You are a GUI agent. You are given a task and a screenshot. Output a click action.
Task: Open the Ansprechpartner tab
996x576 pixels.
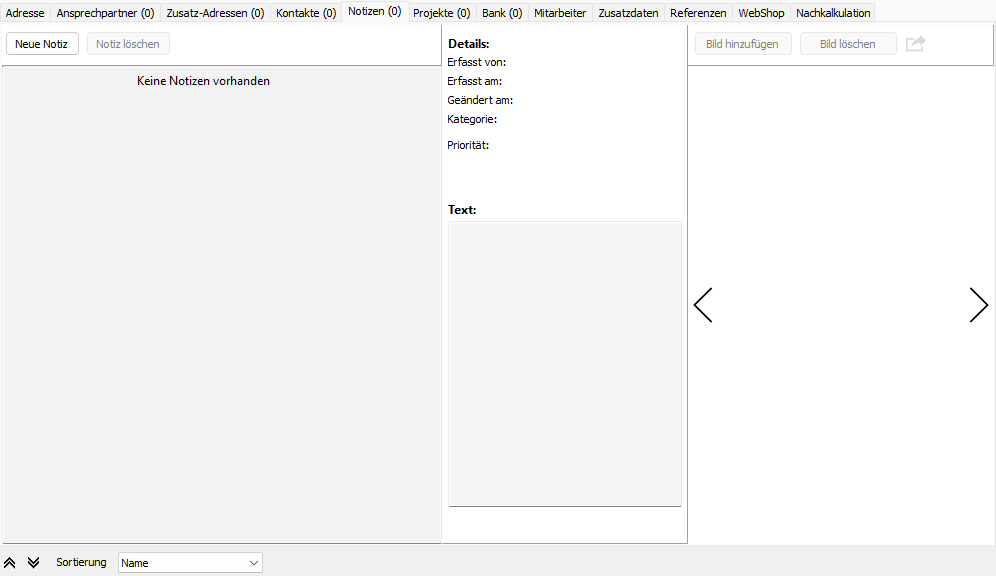(104, 12)
